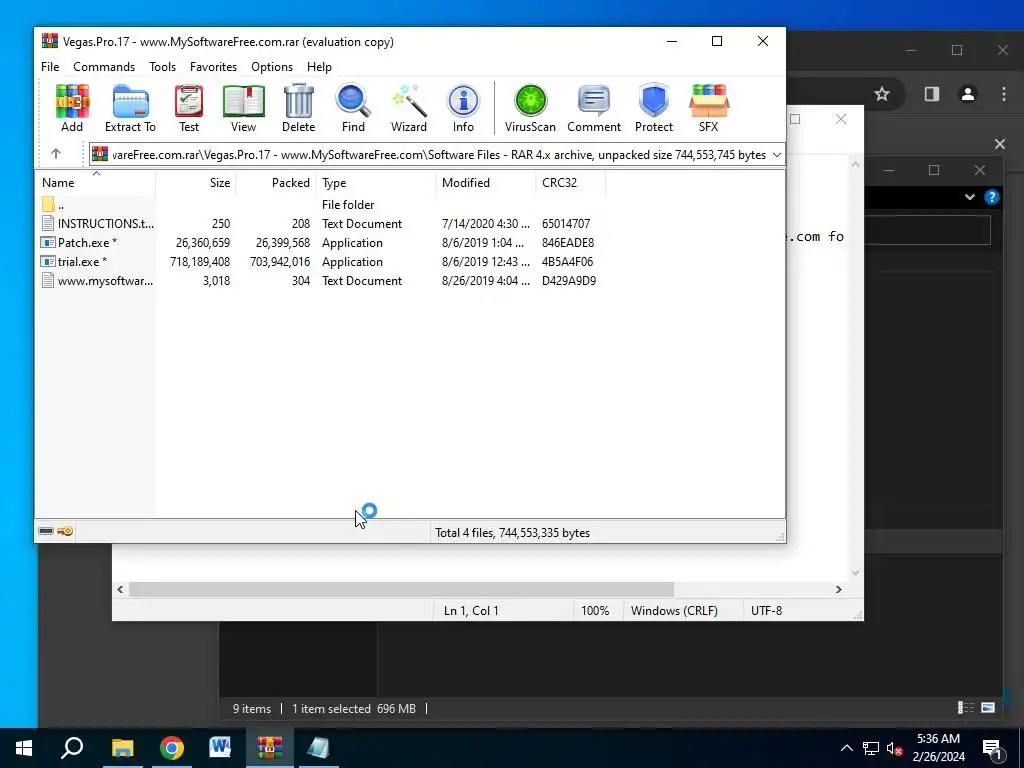Click the Protect shield icon
The image size is (1024, 768).
(654, 108)
